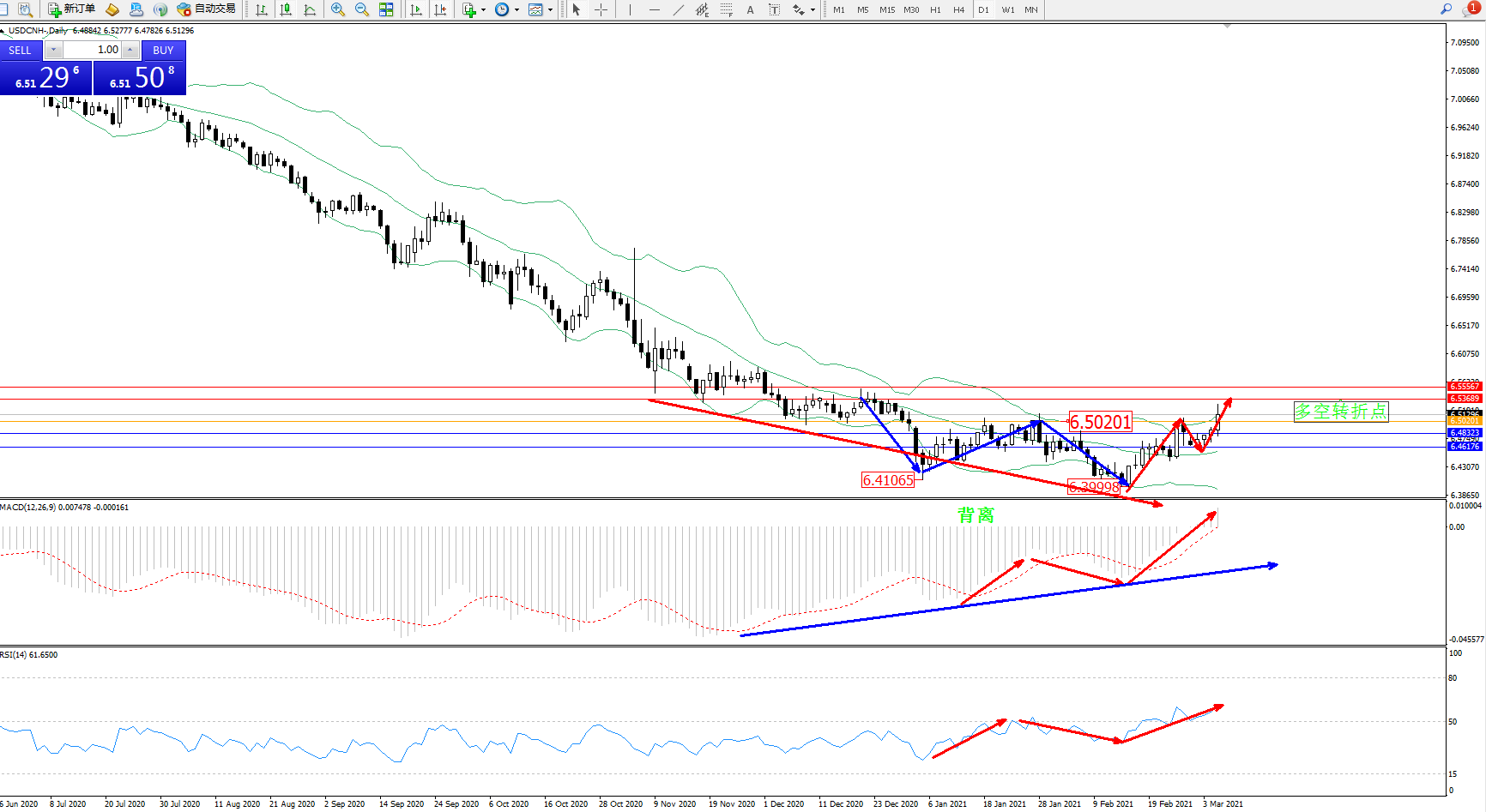
Task: Click the Zoom Out magnifier icon
Action: 361,9
